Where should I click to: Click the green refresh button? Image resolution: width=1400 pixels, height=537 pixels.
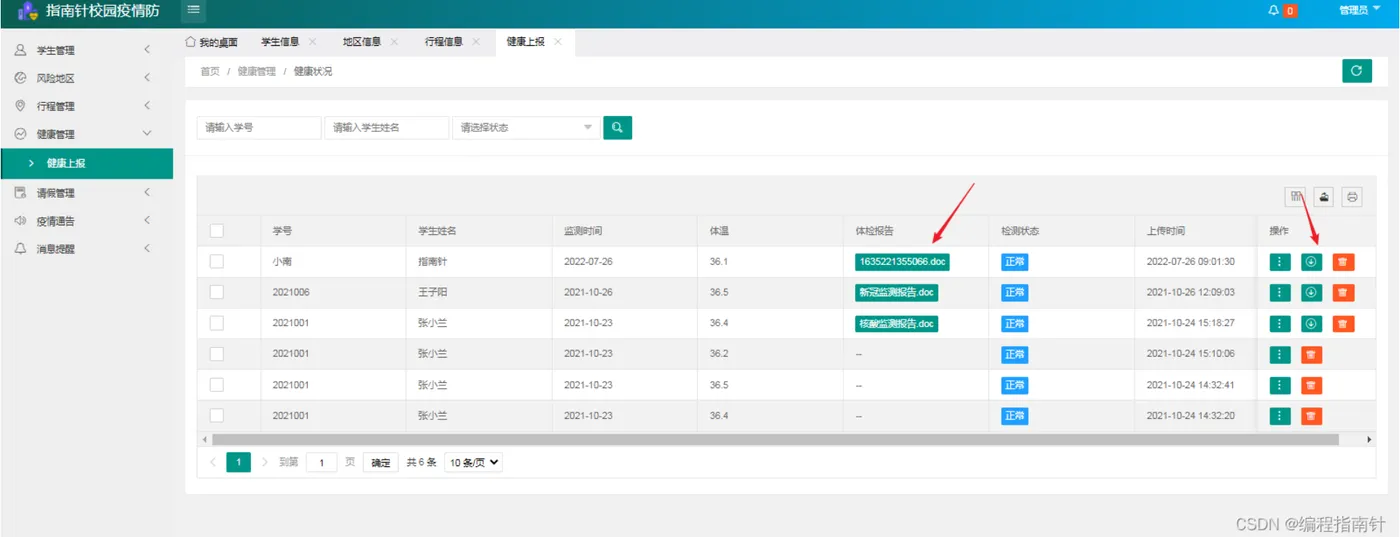pyautogui.click(x=1356, y=71)
